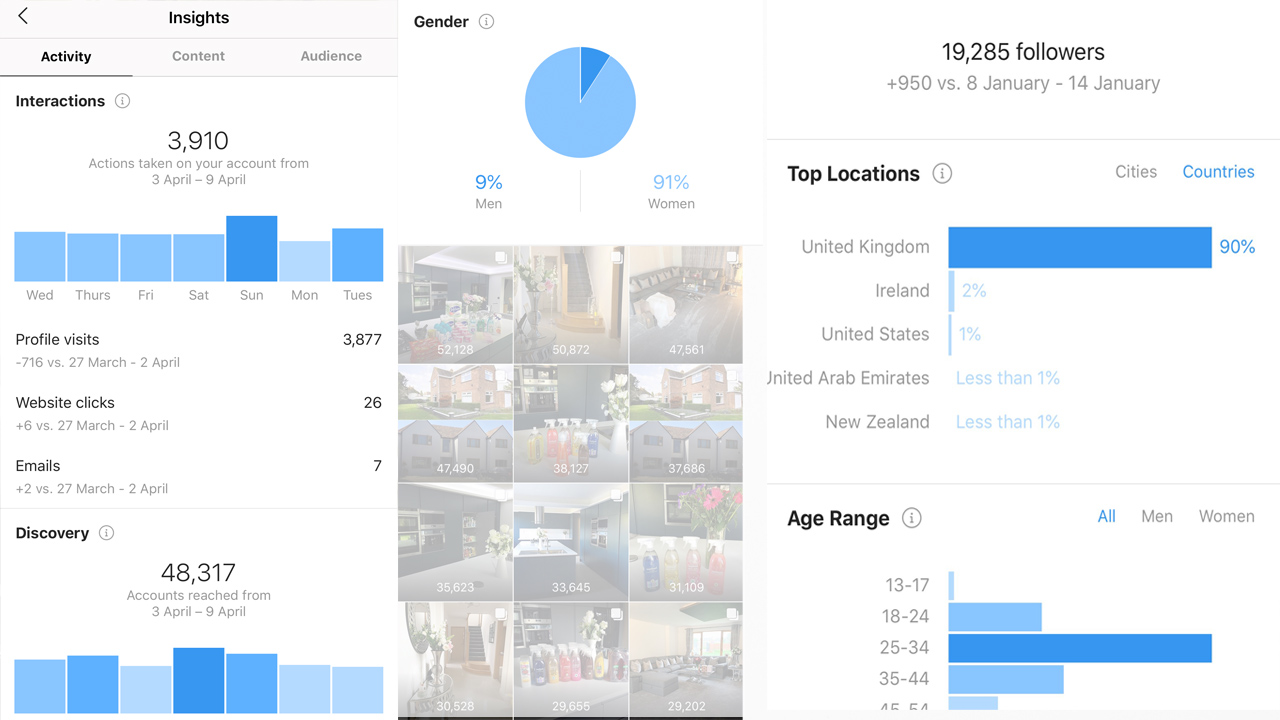The height and width of the screenshot is (720, 1280).
Task: Open the post thumbnail with 33,645 reach
Action: tap(571, 541)
